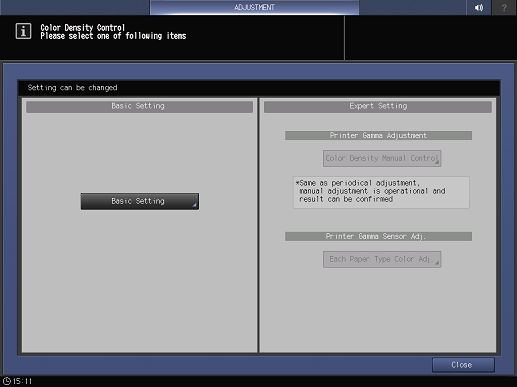Click the Printer Gamma Adjustment label
Viewport: 517px width, 387px height.
tap(378, 135)
